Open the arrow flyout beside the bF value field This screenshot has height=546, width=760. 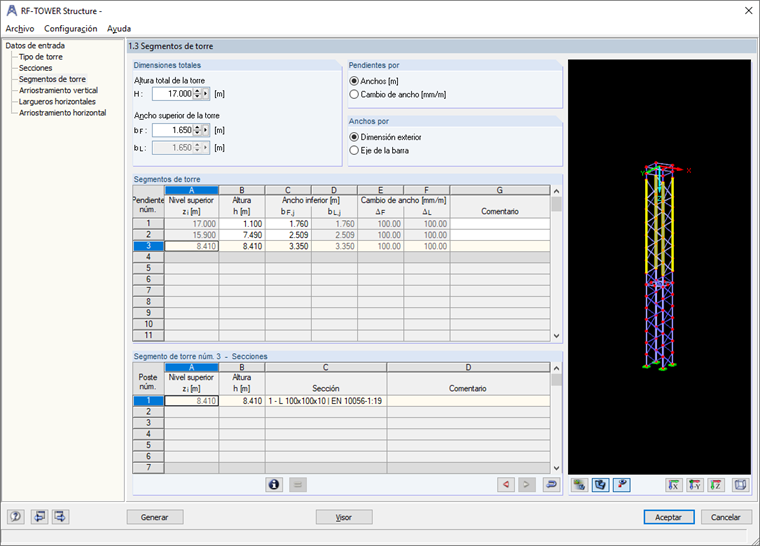click(x=206, y=130)
